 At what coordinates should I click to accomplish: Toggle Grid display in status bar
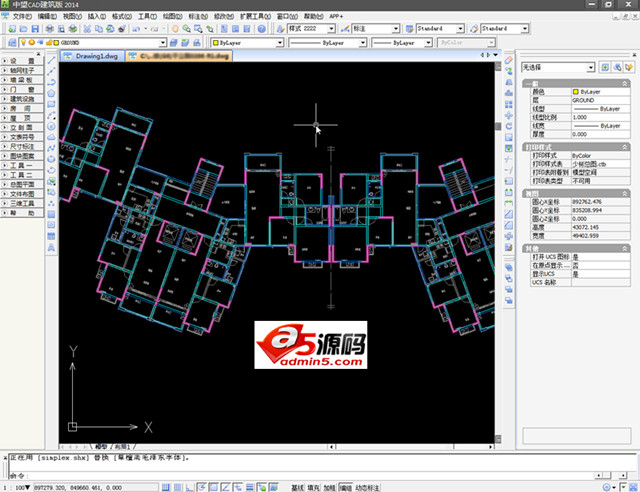tap(178, 487)
